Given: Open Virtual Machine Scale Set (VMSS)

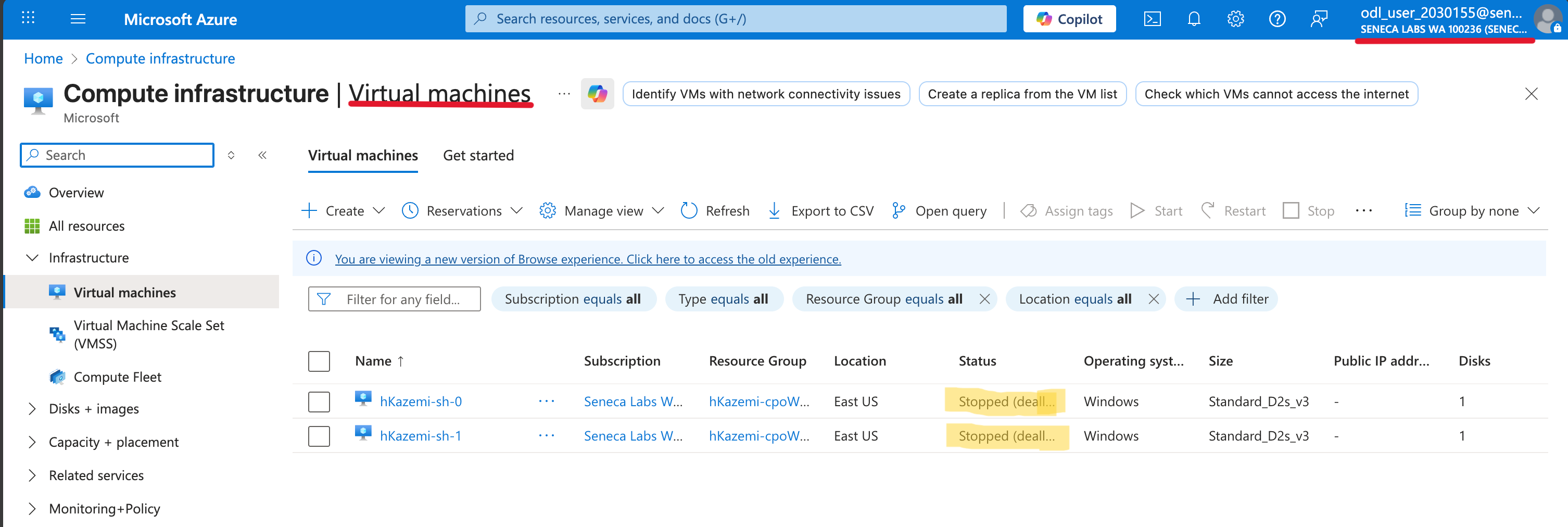Looking at the screenshot, I should [148, 334].
